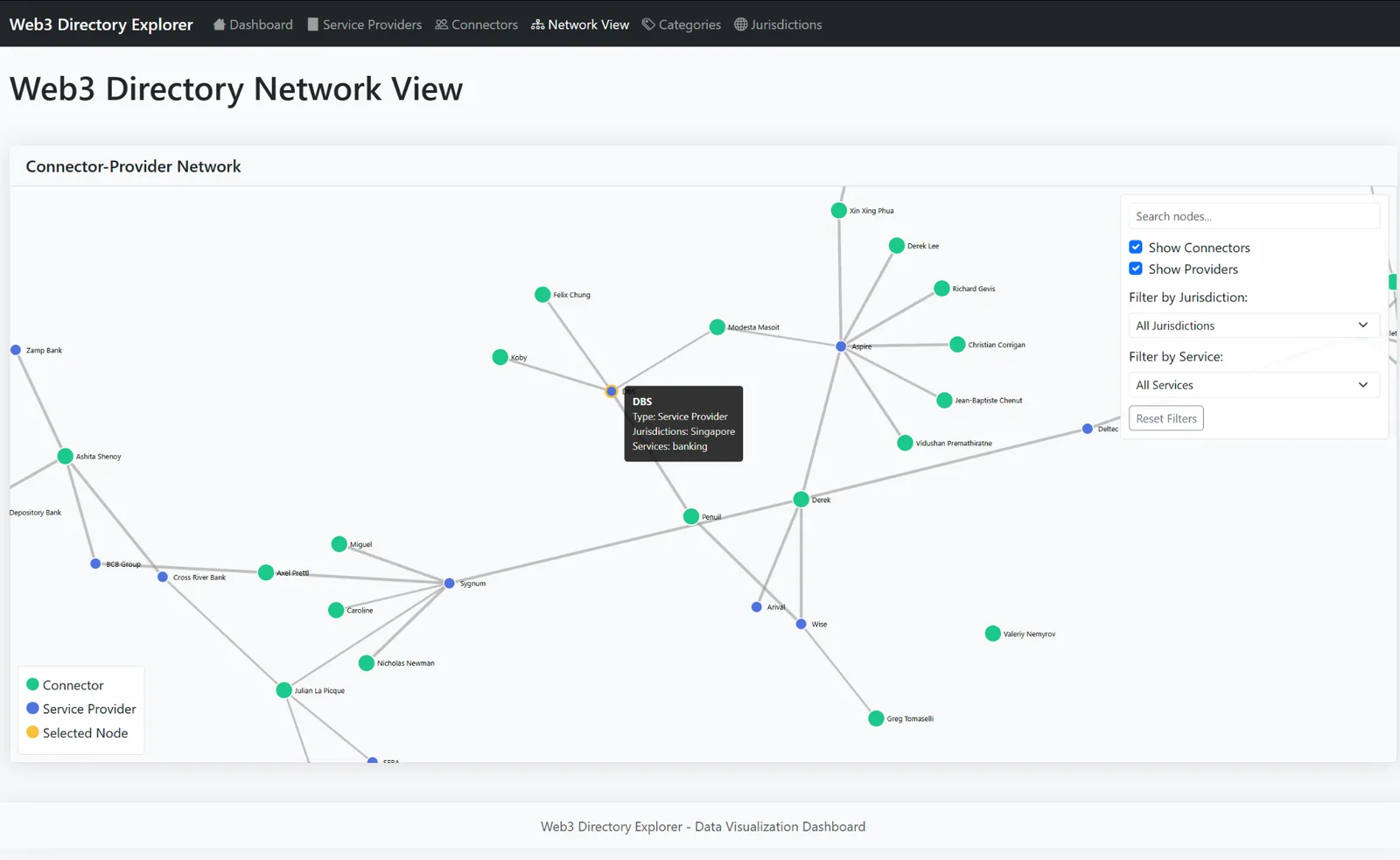
Task: Click the Web3 Directory Explorer brand link
Action: pos(101,24)
